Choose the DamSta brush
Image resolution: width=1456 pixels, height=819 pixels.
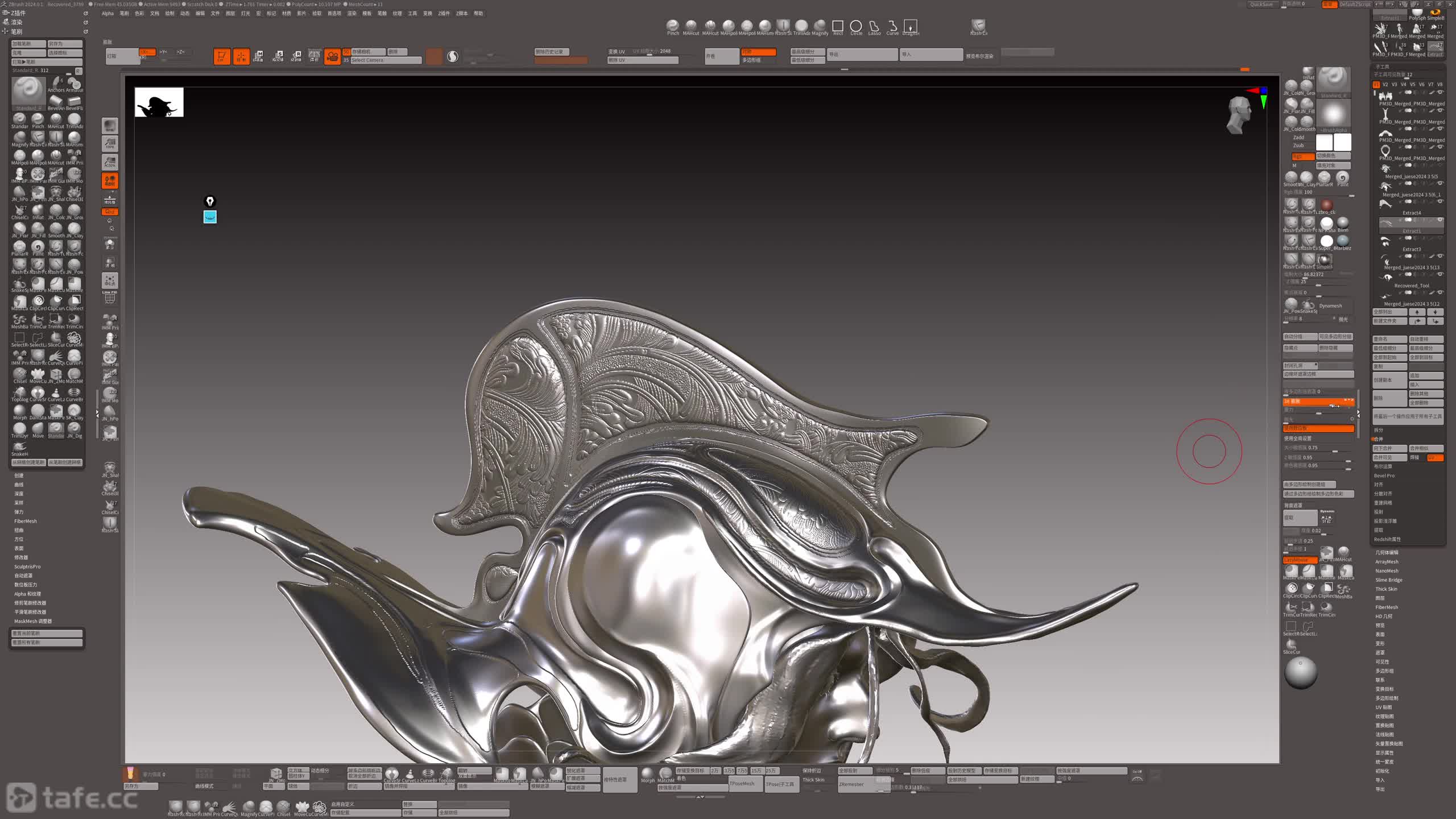pos(38,412)
